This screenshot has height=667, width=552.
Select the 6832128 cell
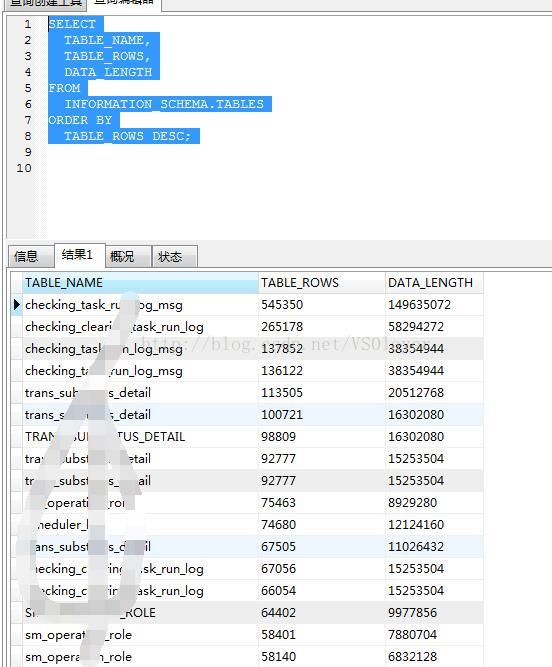click(434, 657)
